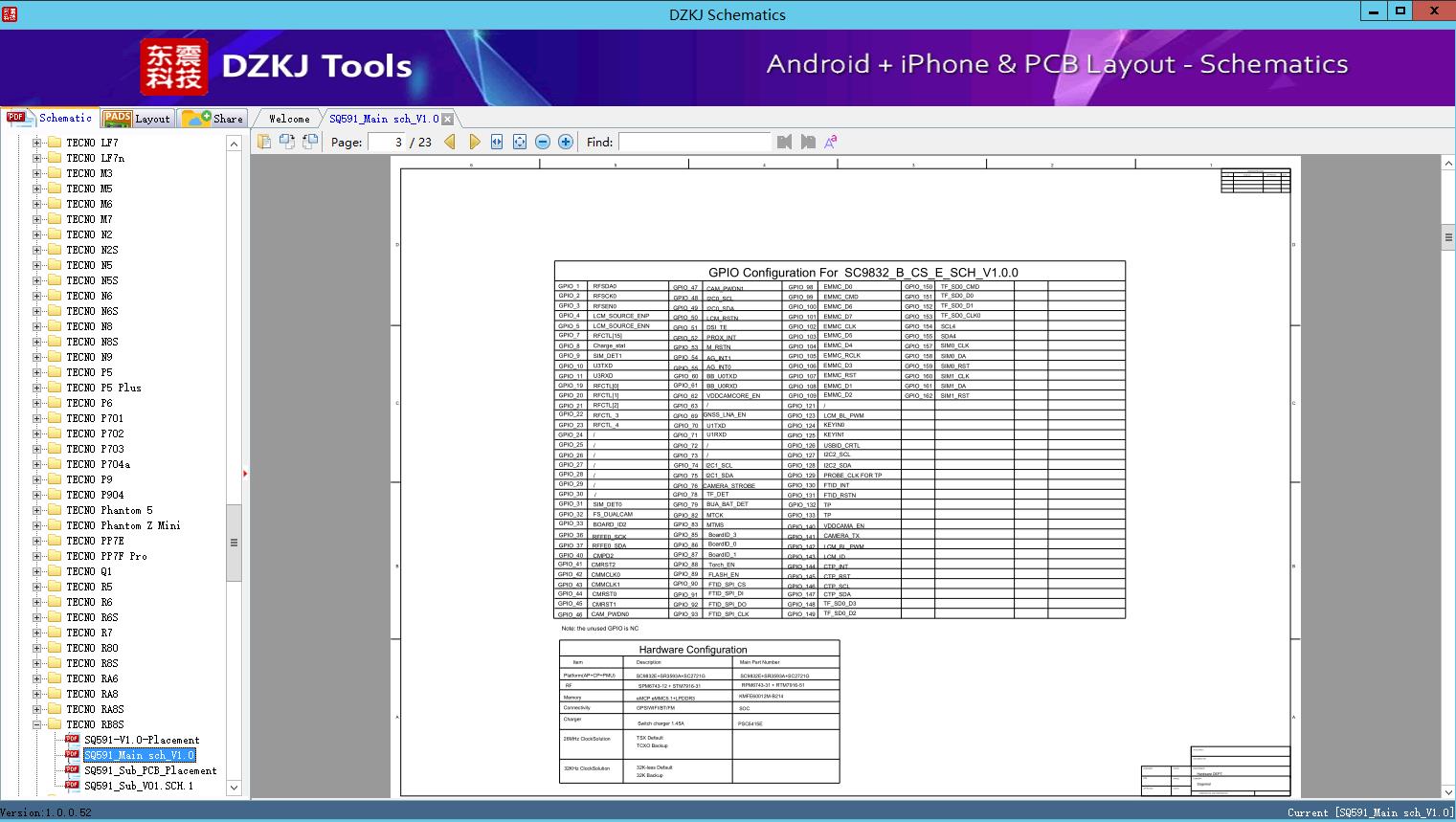Click the total pages '/ 23' label
The image size is (1456, 822).
[x=420, y=142]
